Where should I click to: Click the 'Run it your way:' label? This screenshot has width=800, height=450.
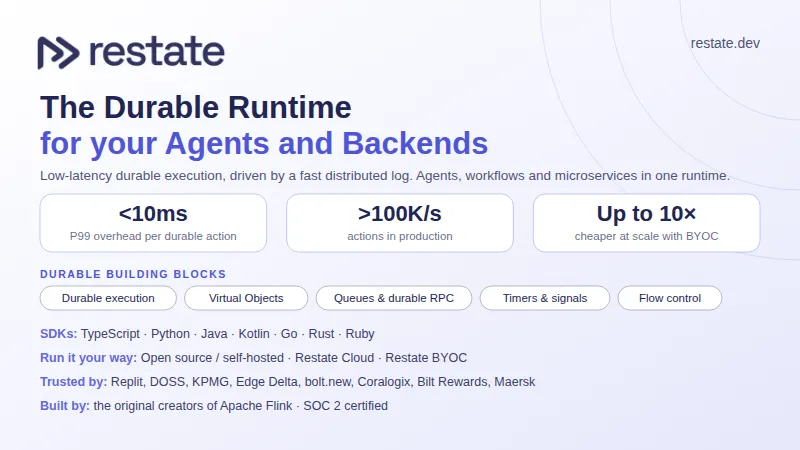(88, 358)
